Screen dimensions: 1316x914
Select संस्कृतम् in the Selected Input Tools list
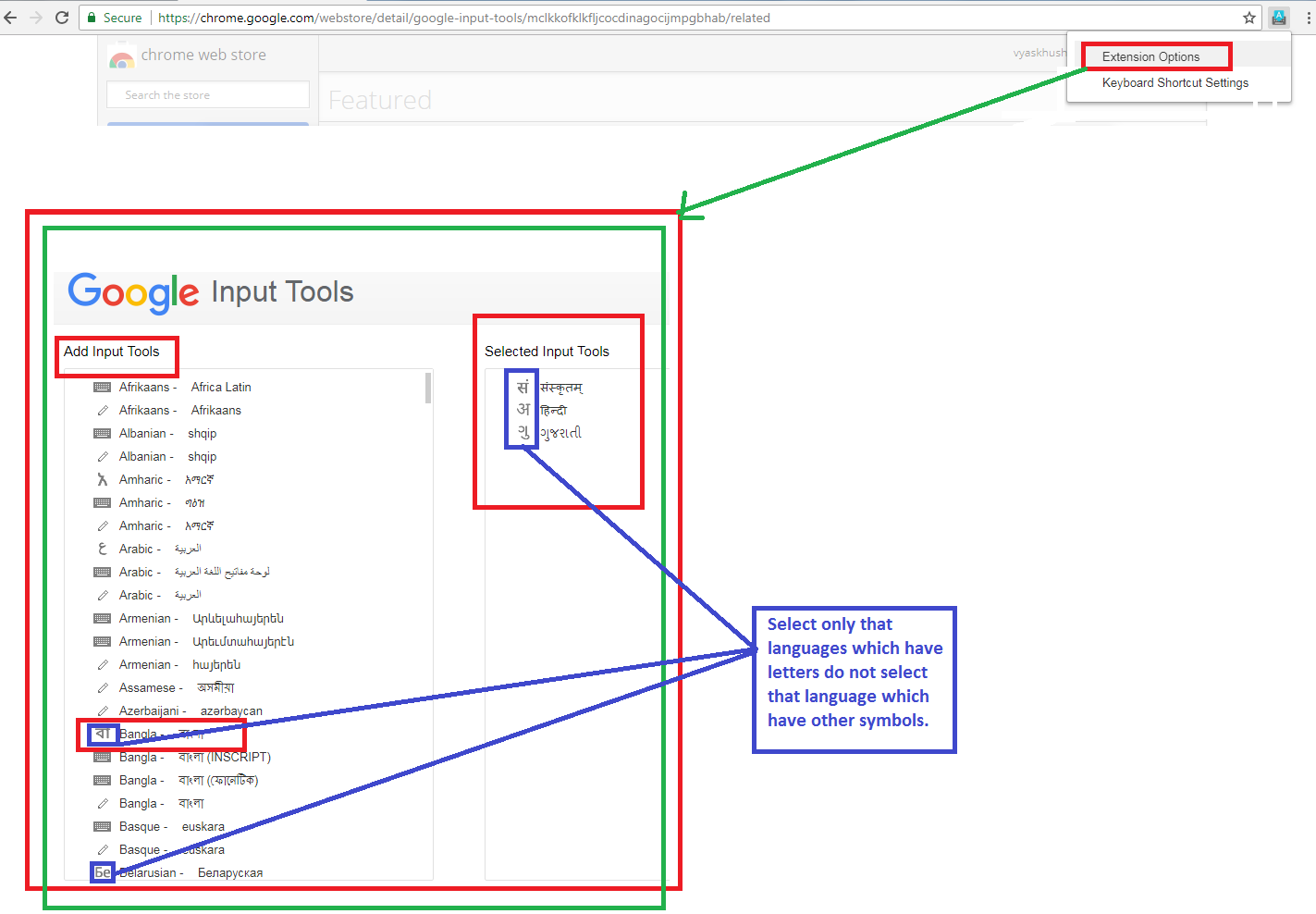coord(561,388)
